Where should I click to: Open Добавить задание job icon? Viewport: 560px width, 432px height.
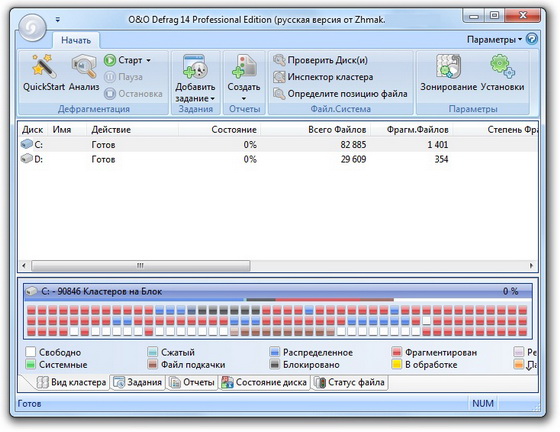coord(195,66)
